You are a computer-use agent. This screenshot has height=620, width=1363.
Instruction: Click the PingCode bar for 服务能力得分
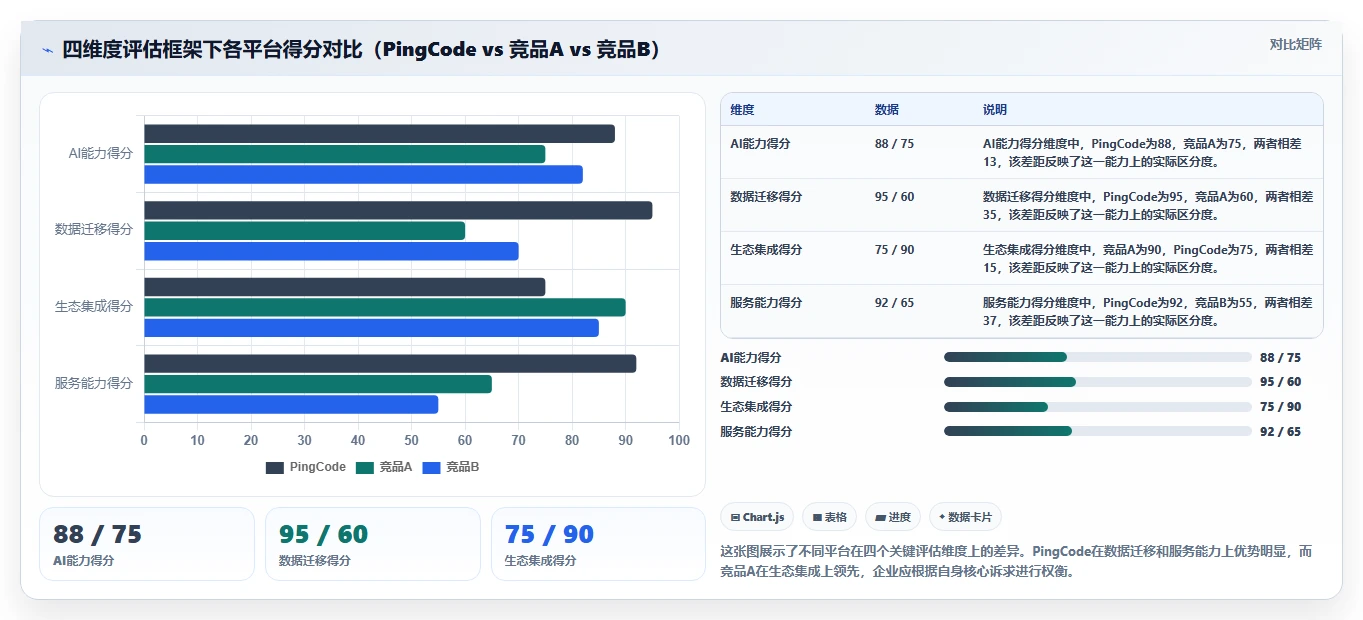point(390,364)
